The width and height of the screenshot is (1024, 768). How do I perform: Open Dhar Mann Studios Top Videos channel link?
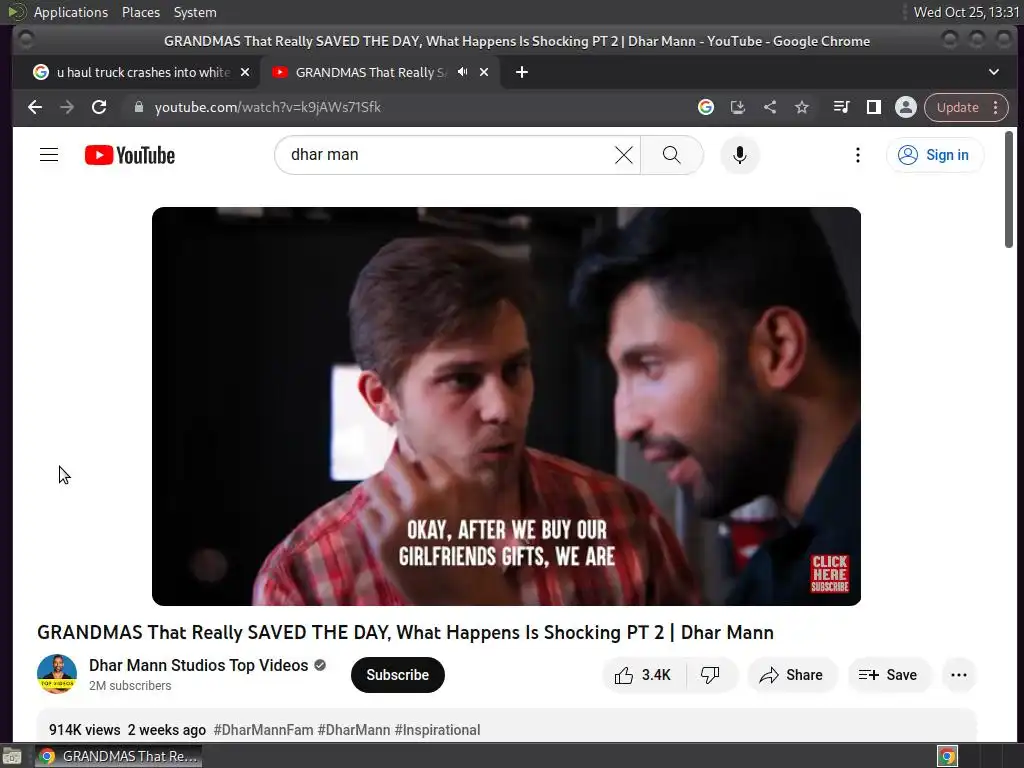click(x=199, y=665)
